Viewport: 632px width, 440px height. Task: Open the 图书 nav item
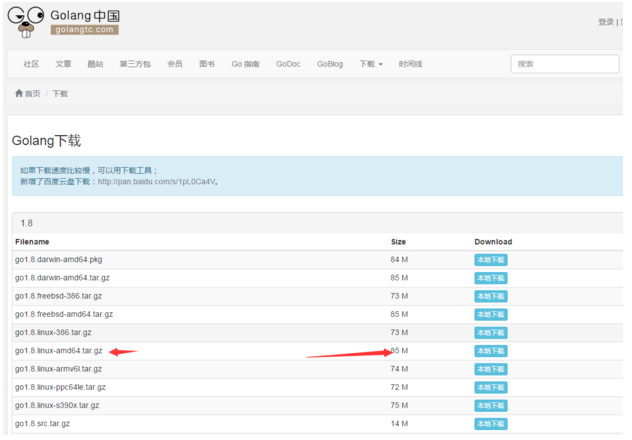(x=207, y=64)
